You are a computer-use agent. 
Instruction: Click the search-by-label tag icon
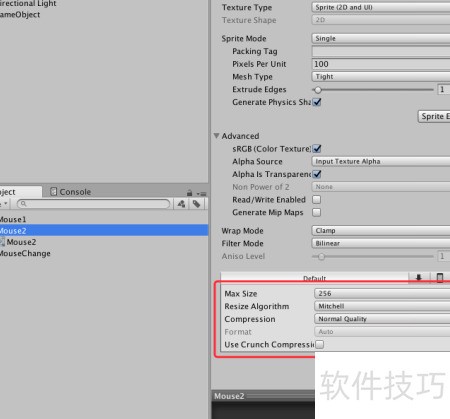click(x=197, y=204)
